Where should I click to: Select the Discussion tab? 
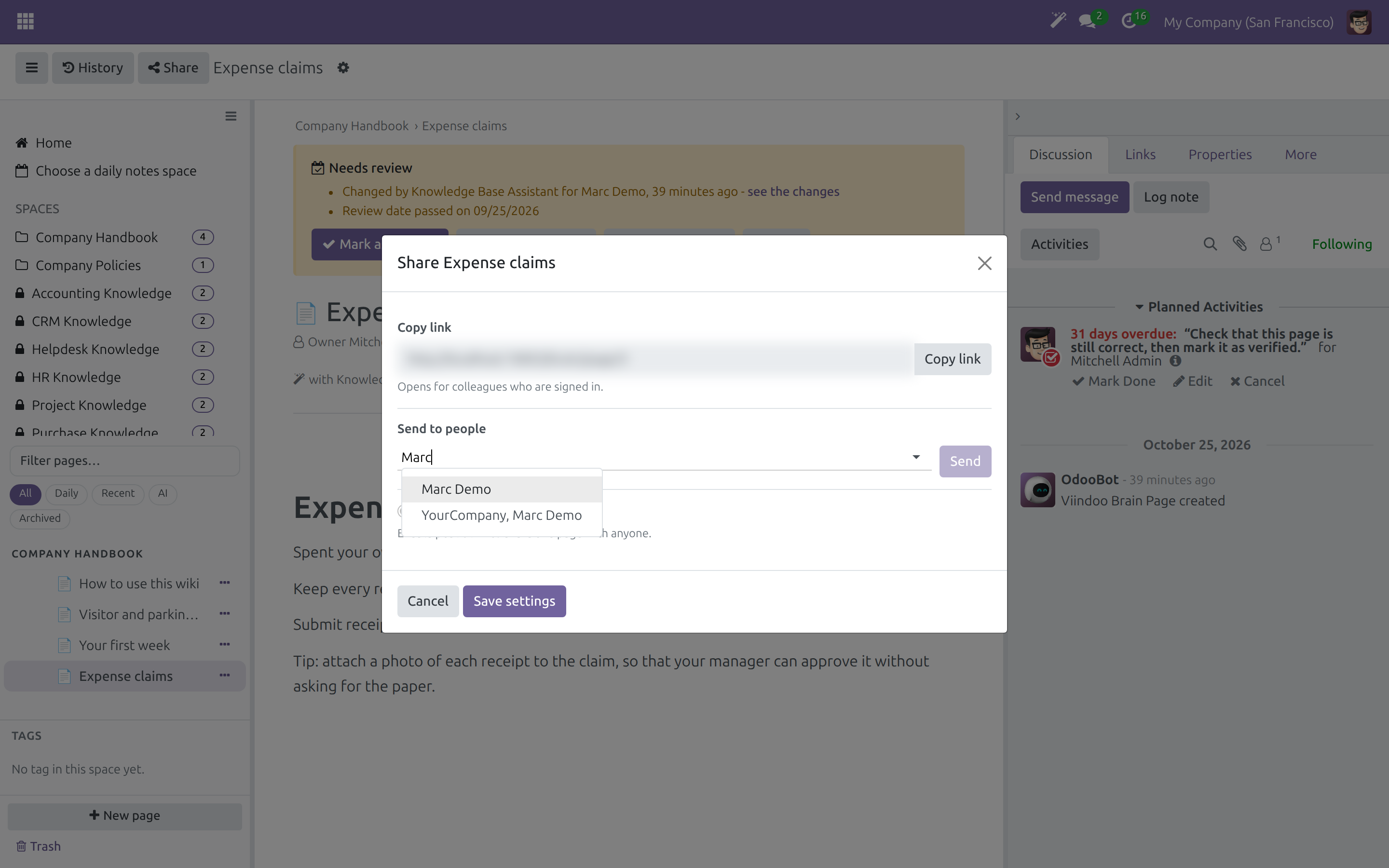point(1060,154)
